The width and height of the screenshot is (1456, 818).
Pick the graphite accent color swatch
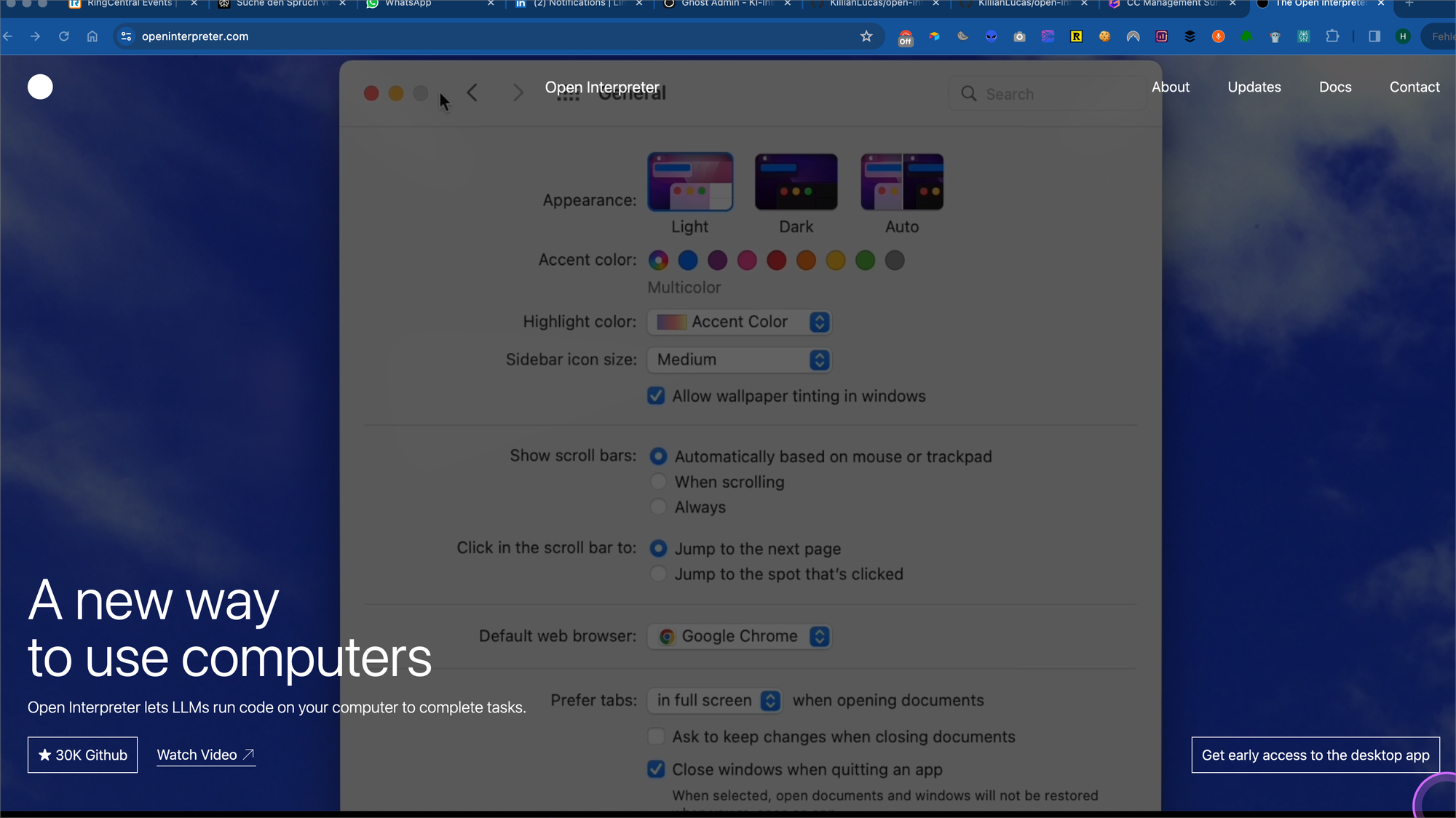tap(895, 260)
